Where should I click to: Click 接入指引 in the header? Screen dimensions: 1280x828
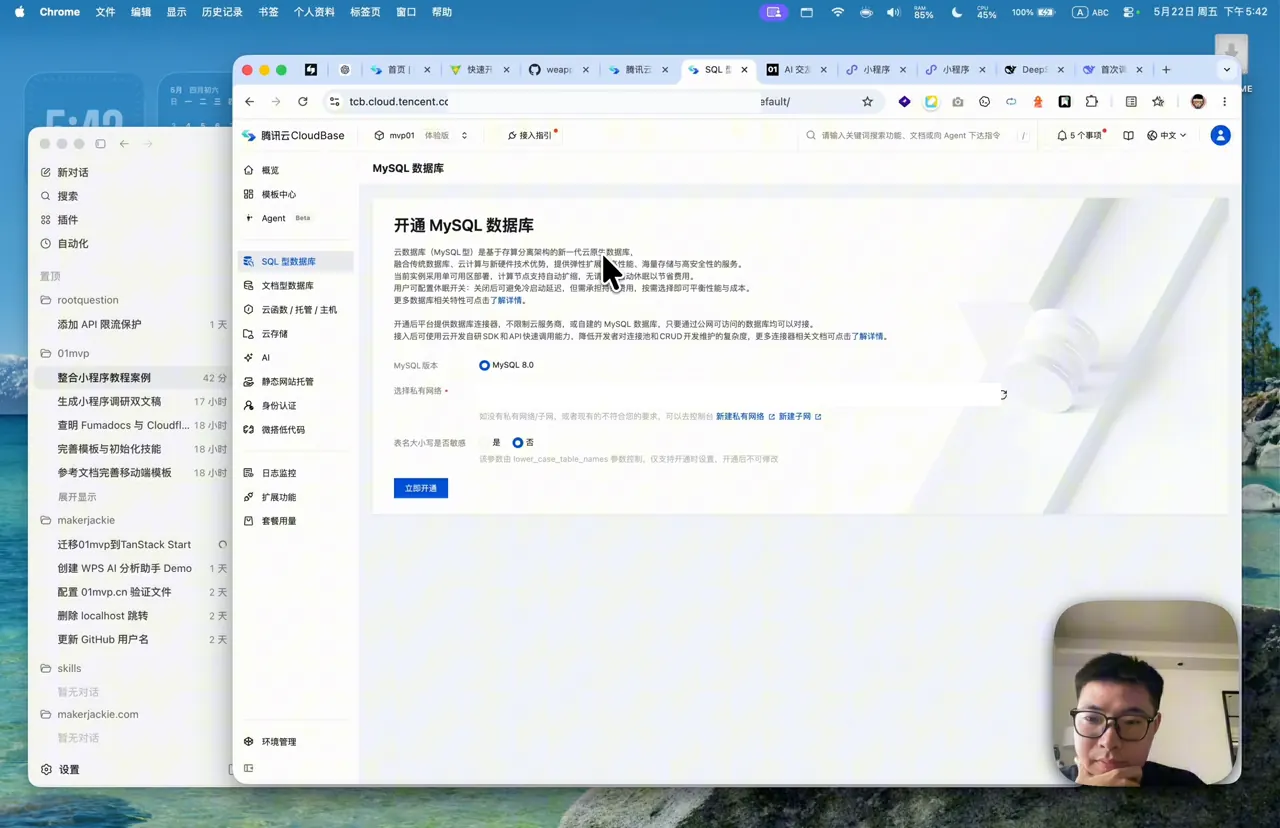coord(531,135)
